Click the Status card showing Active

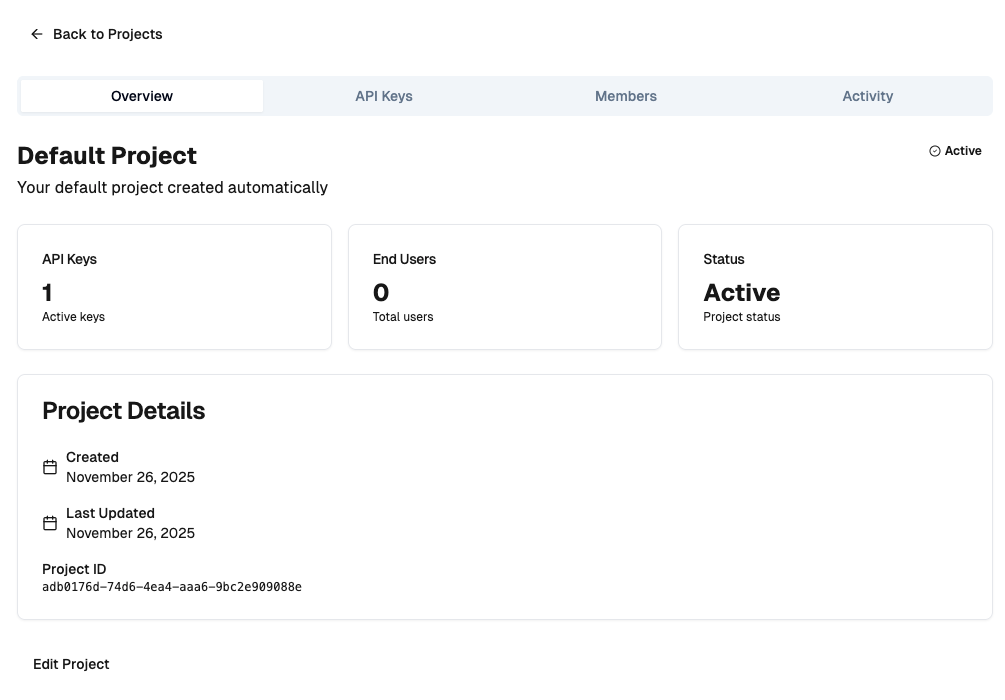[x=835, y=286]
